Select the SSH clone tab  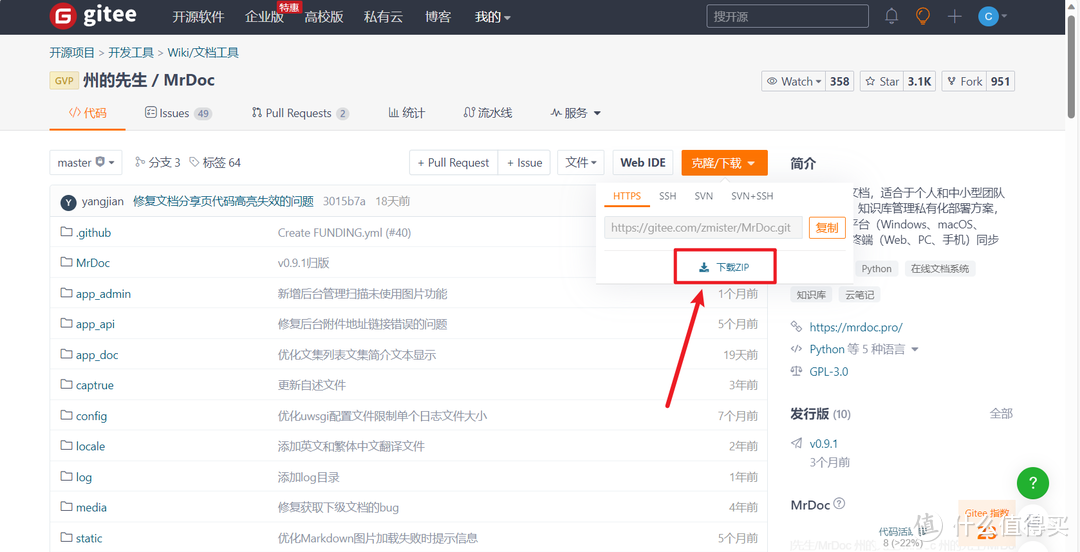pos(667,196)
